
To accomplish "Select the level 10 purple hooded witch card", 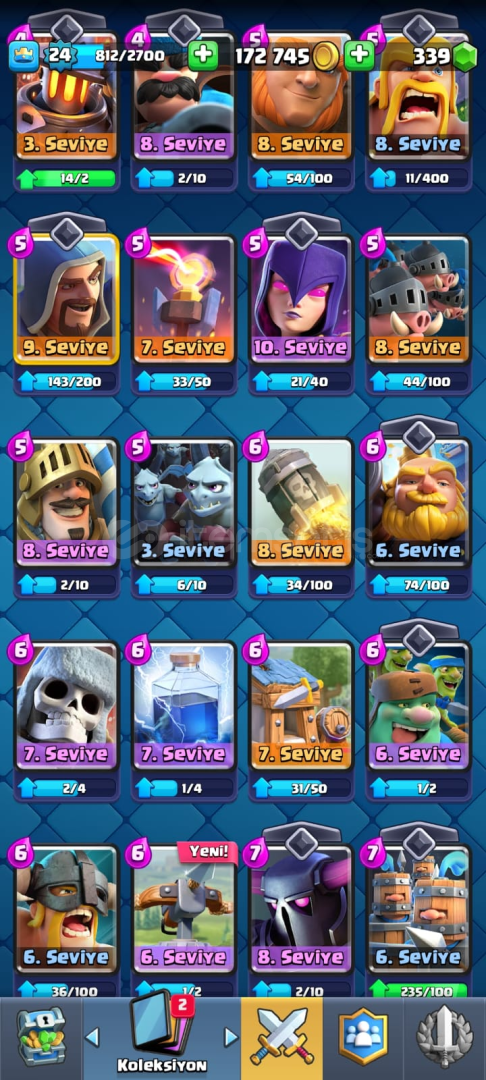I will [302, 298].
